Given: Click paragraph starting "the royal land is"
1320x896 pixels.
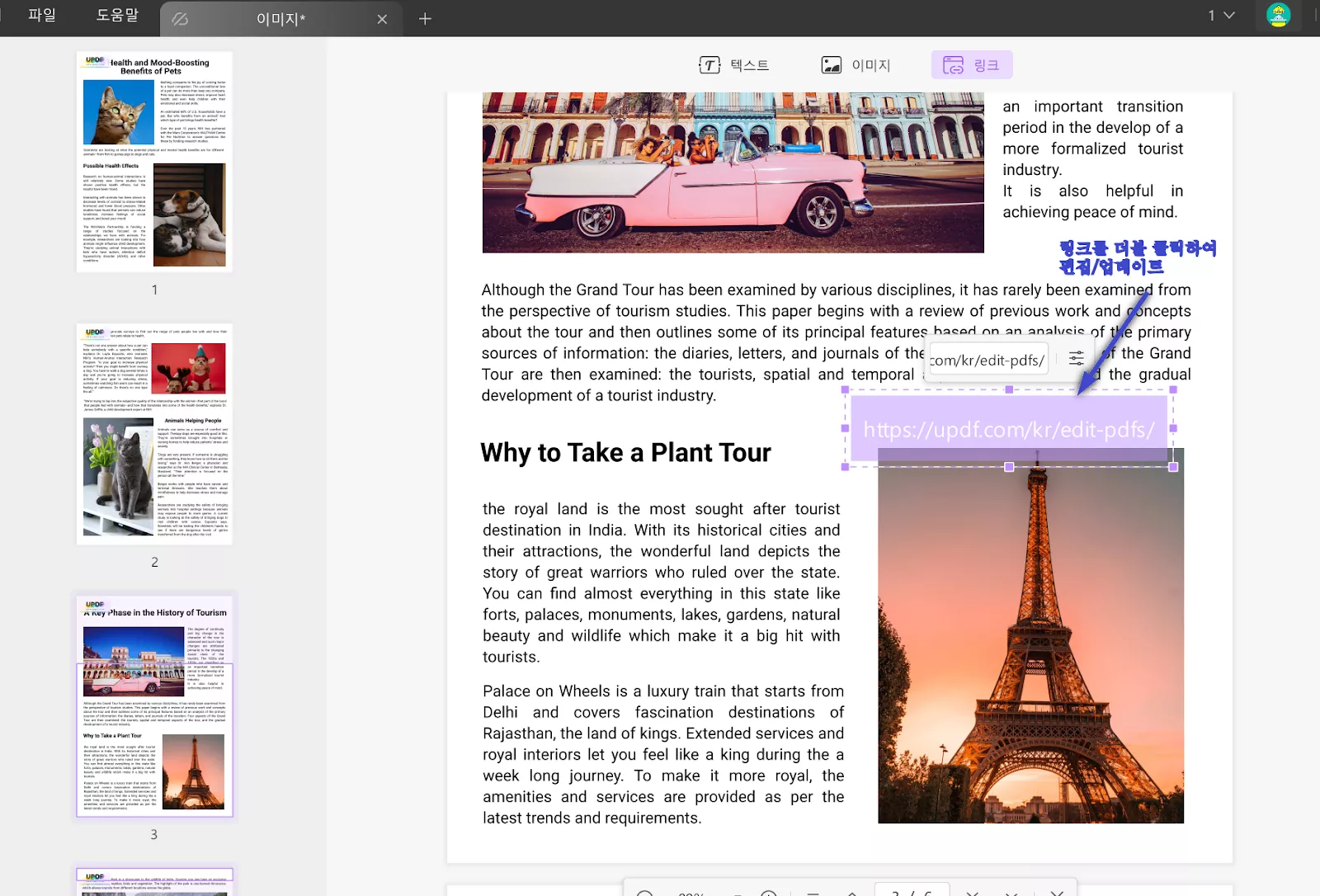Looking at the screenshot, I should [662, 582].
